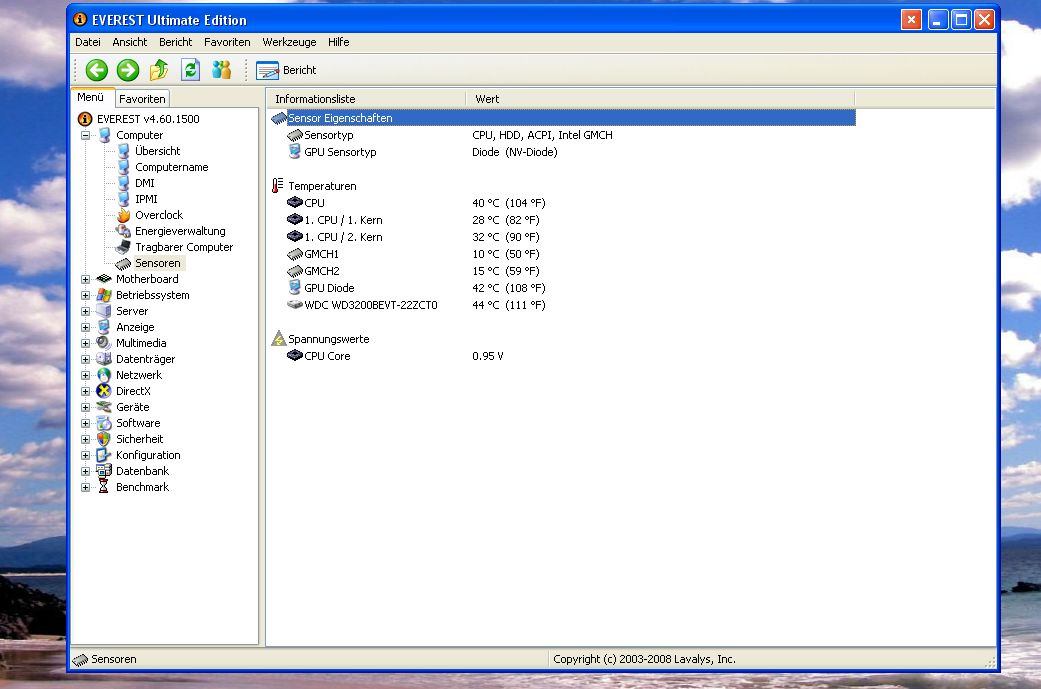
Task: Click the users toolbar icon beside Refresh
Action: coord(221,70)
